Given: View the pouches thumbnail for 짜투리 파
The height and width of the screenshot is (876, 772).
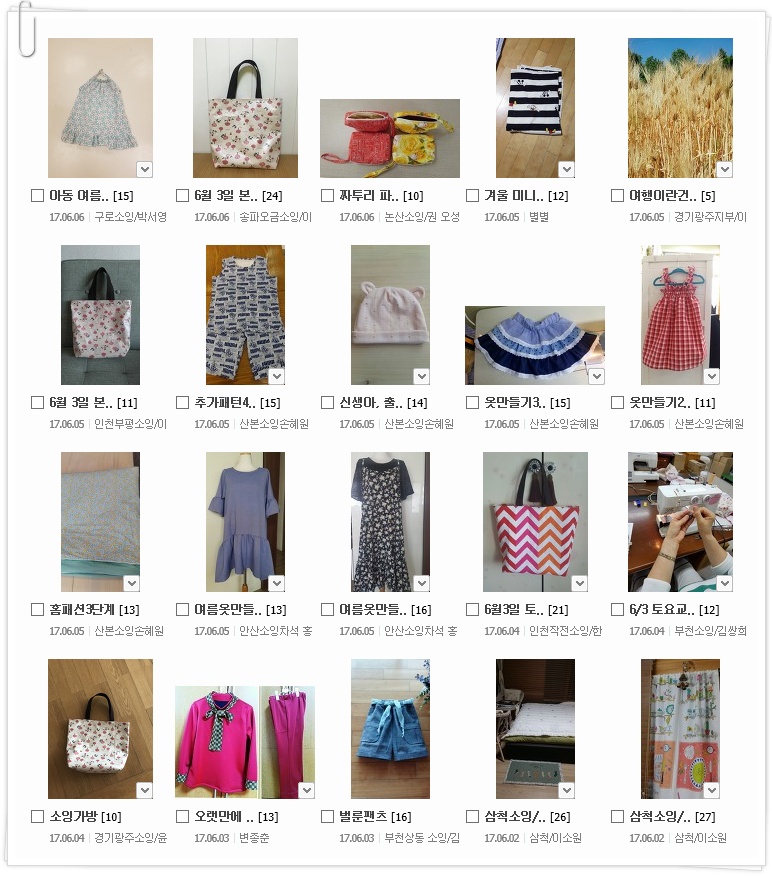Looking at the screenshot, I should click(390, 139).
